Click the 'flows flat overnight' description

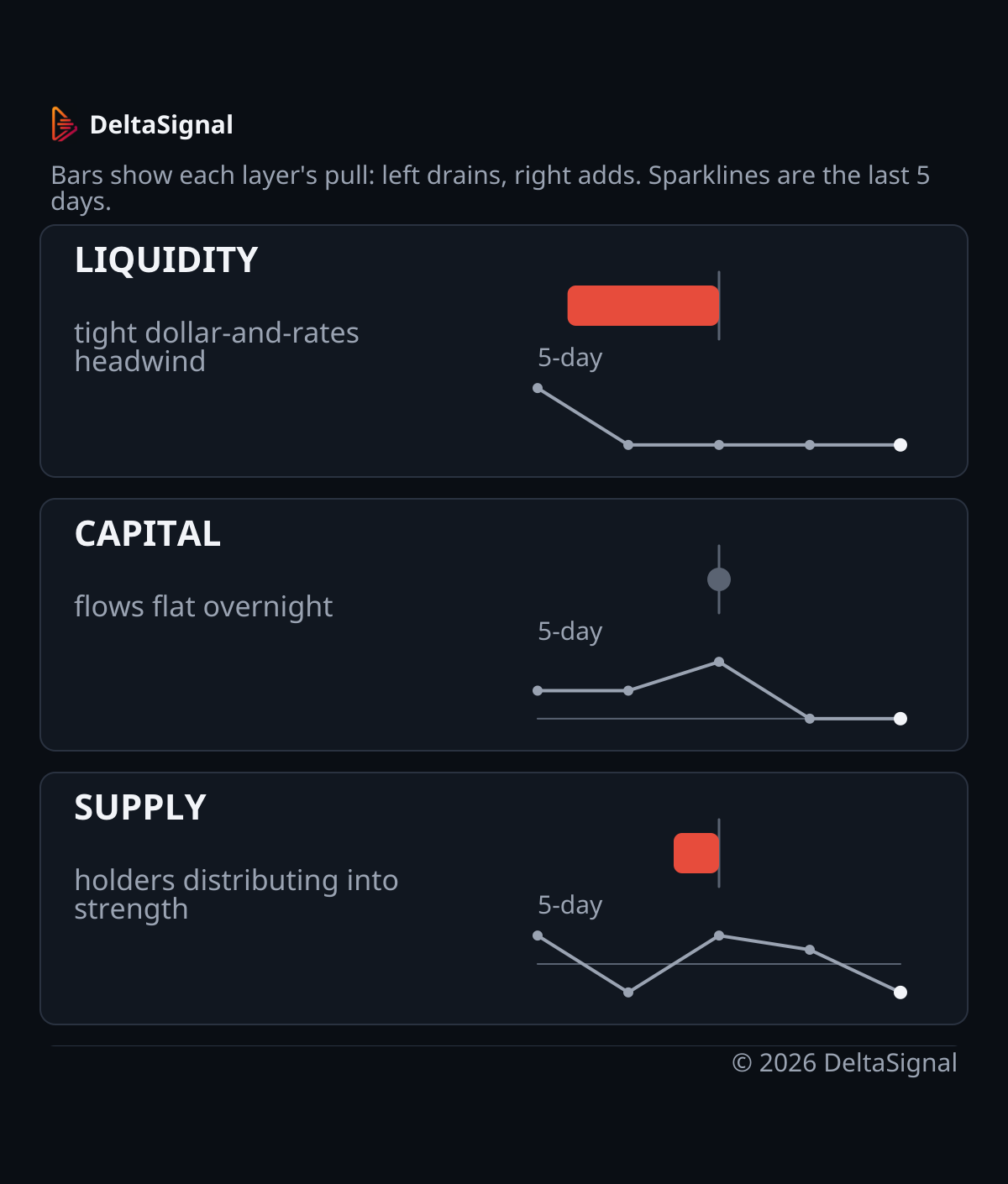coord(203,606)
